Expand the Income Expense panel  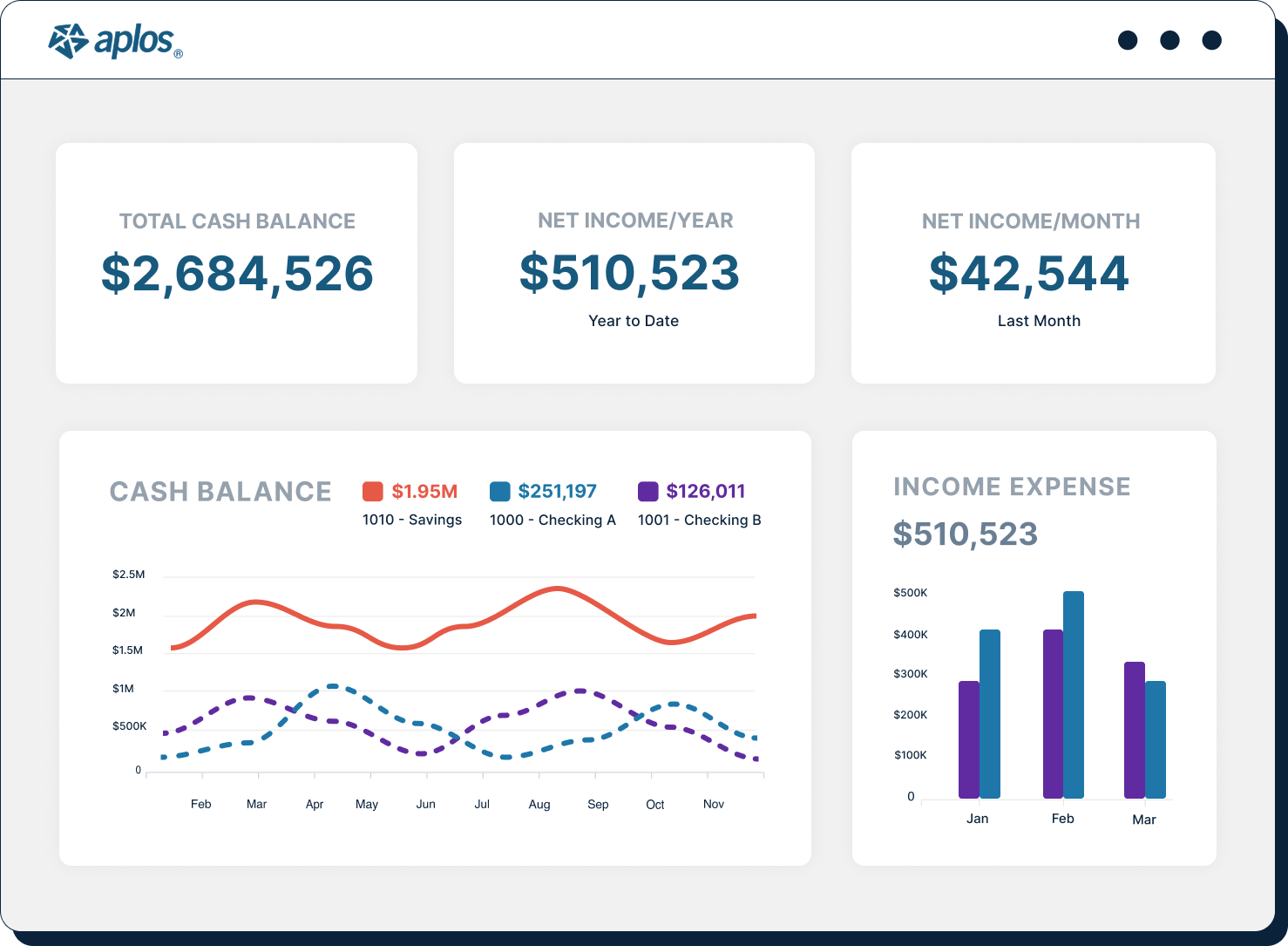(1034, 645)
